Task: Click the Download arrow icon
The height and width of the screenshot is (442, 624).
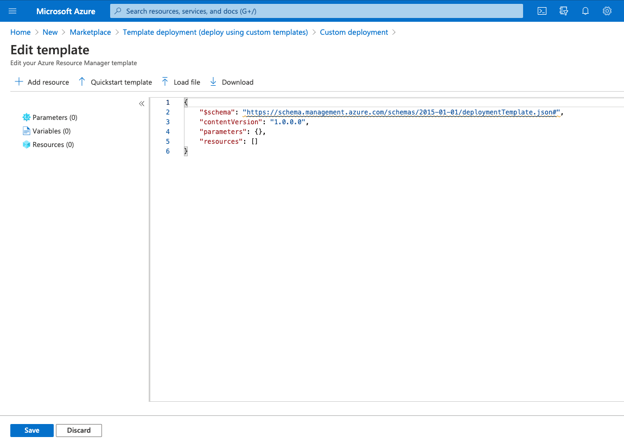Action: pyautogui.click(x=213, y=82)
